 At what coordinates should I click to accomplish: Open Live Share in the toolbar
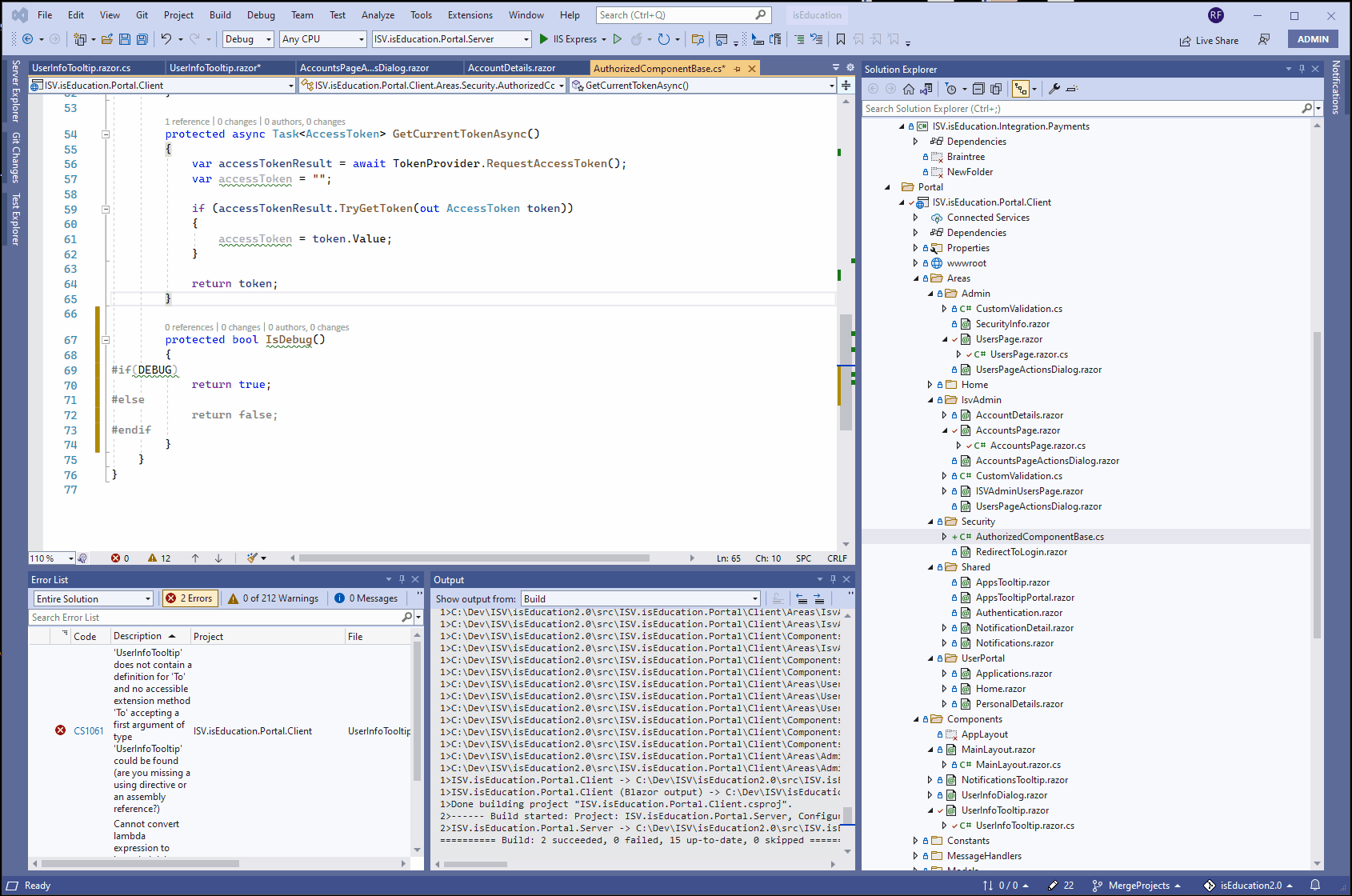[1209, 39]
